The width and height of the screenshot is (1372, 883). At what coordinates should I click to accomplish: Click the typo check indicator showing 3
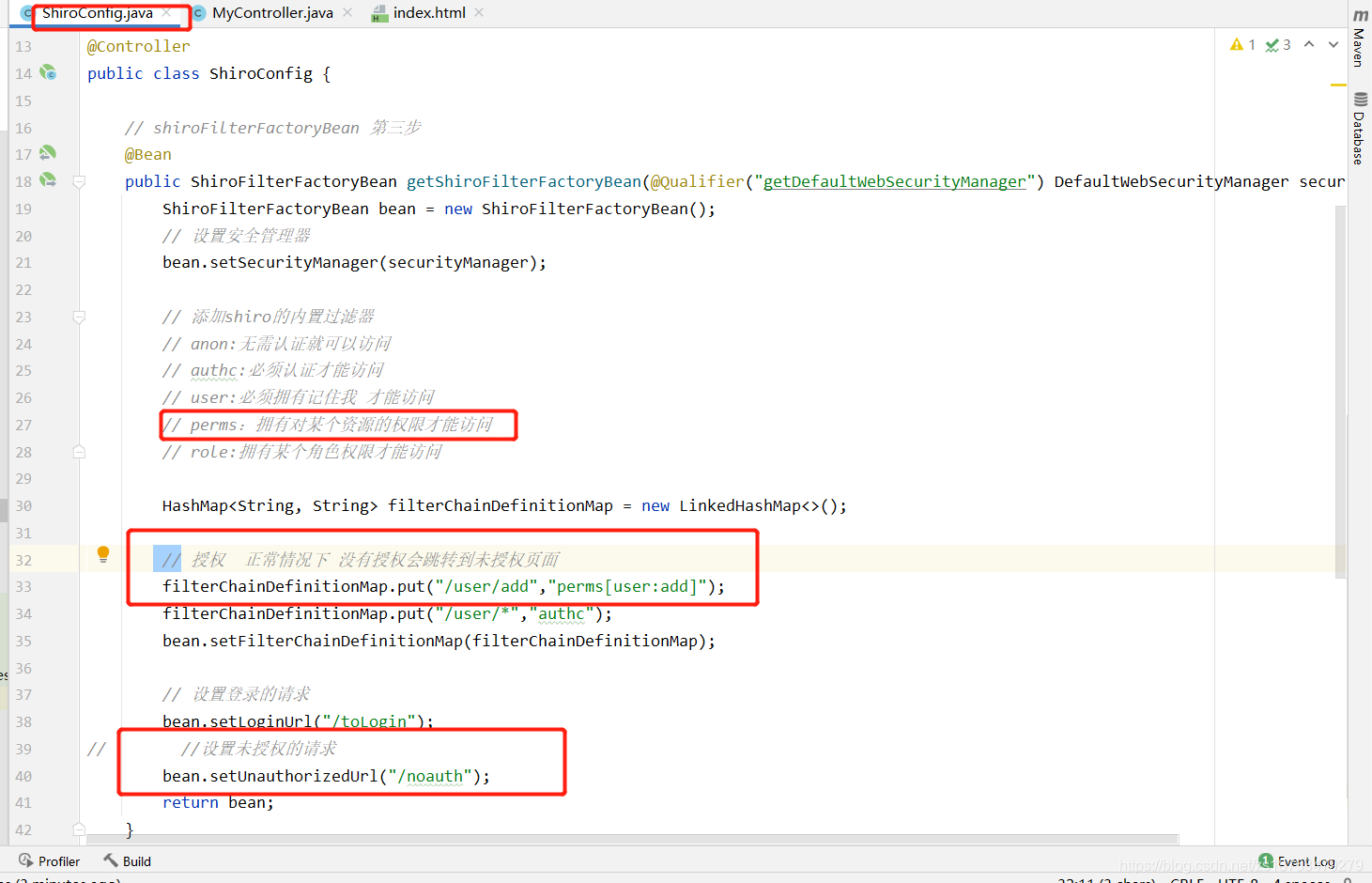pyautogui.click(x=1278, y=45)
